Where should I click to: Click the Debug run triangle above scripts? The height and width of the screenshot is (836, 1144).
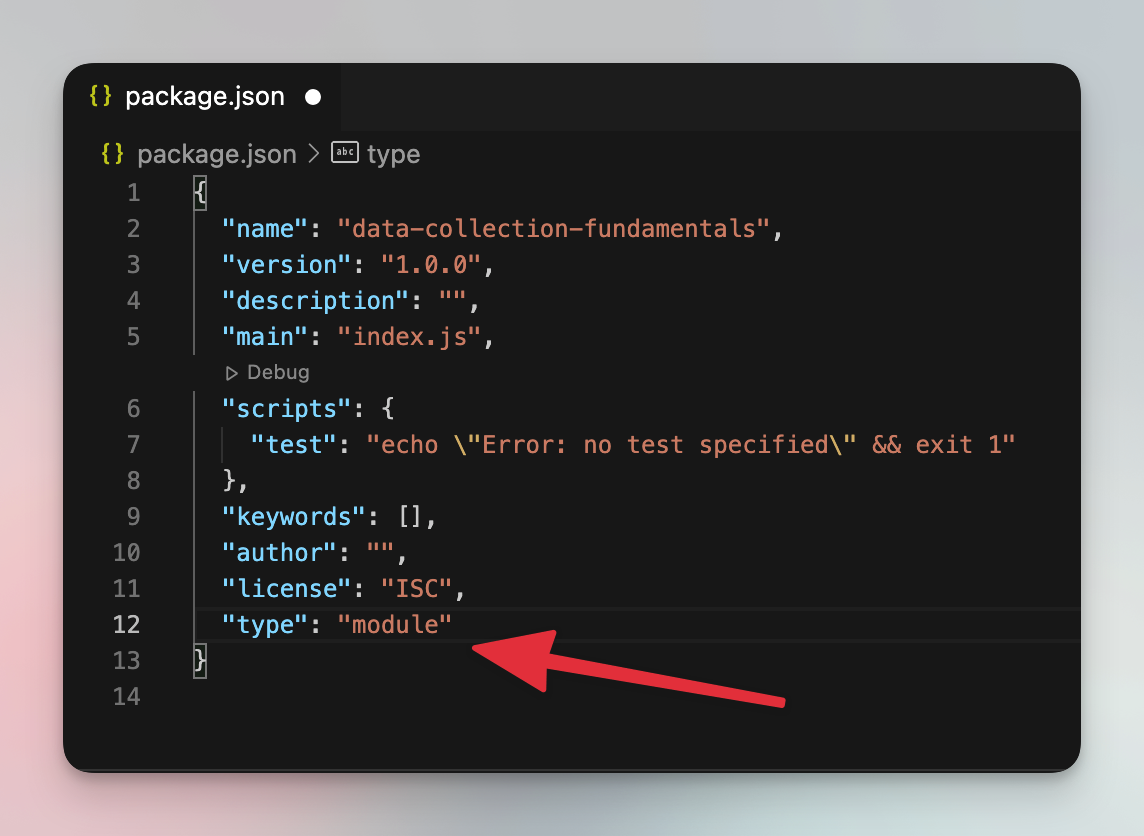232,372
